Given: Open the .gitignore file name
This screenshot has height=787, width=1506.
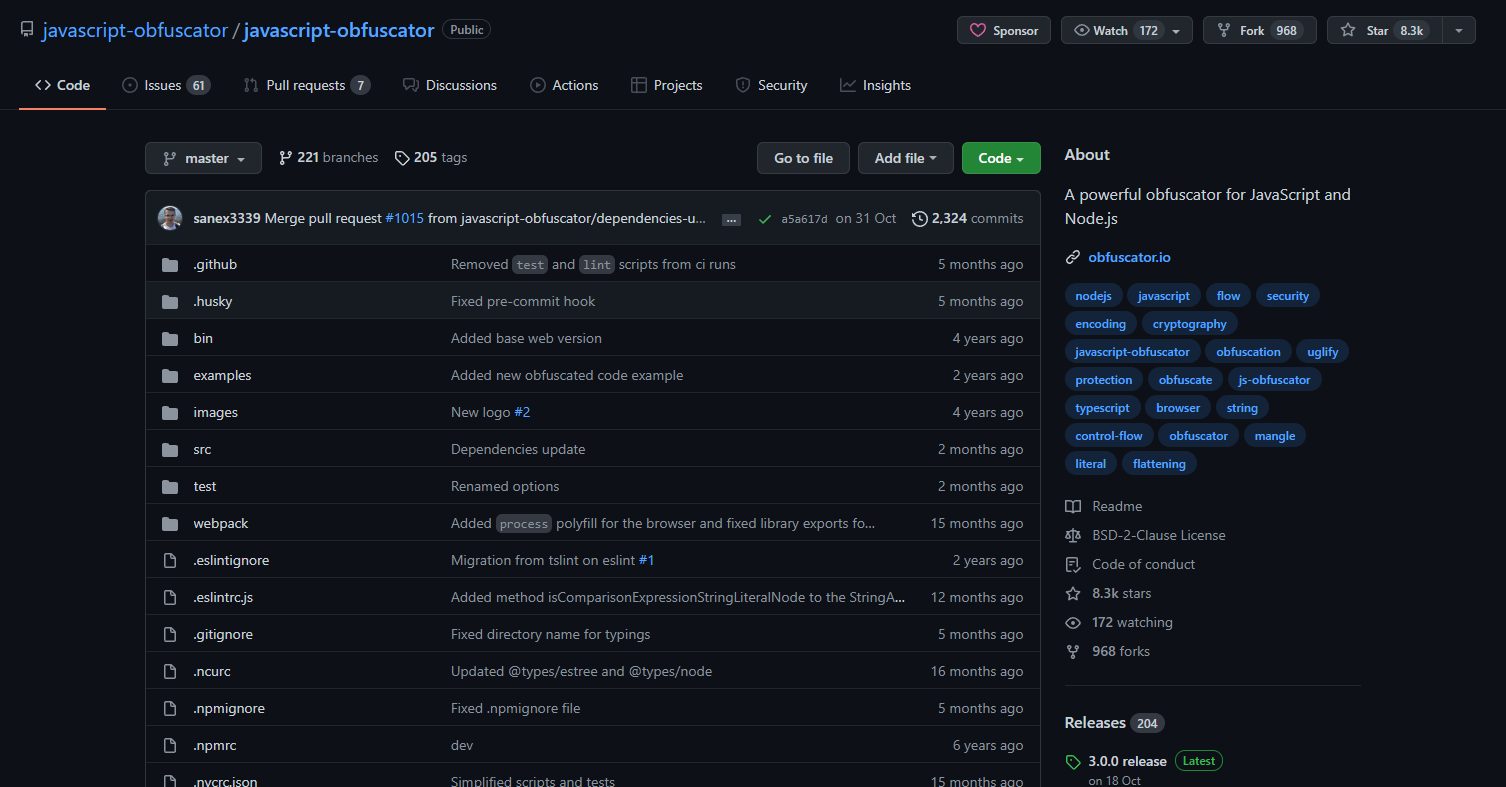Looking at the screenshot, I should (223, 634).
